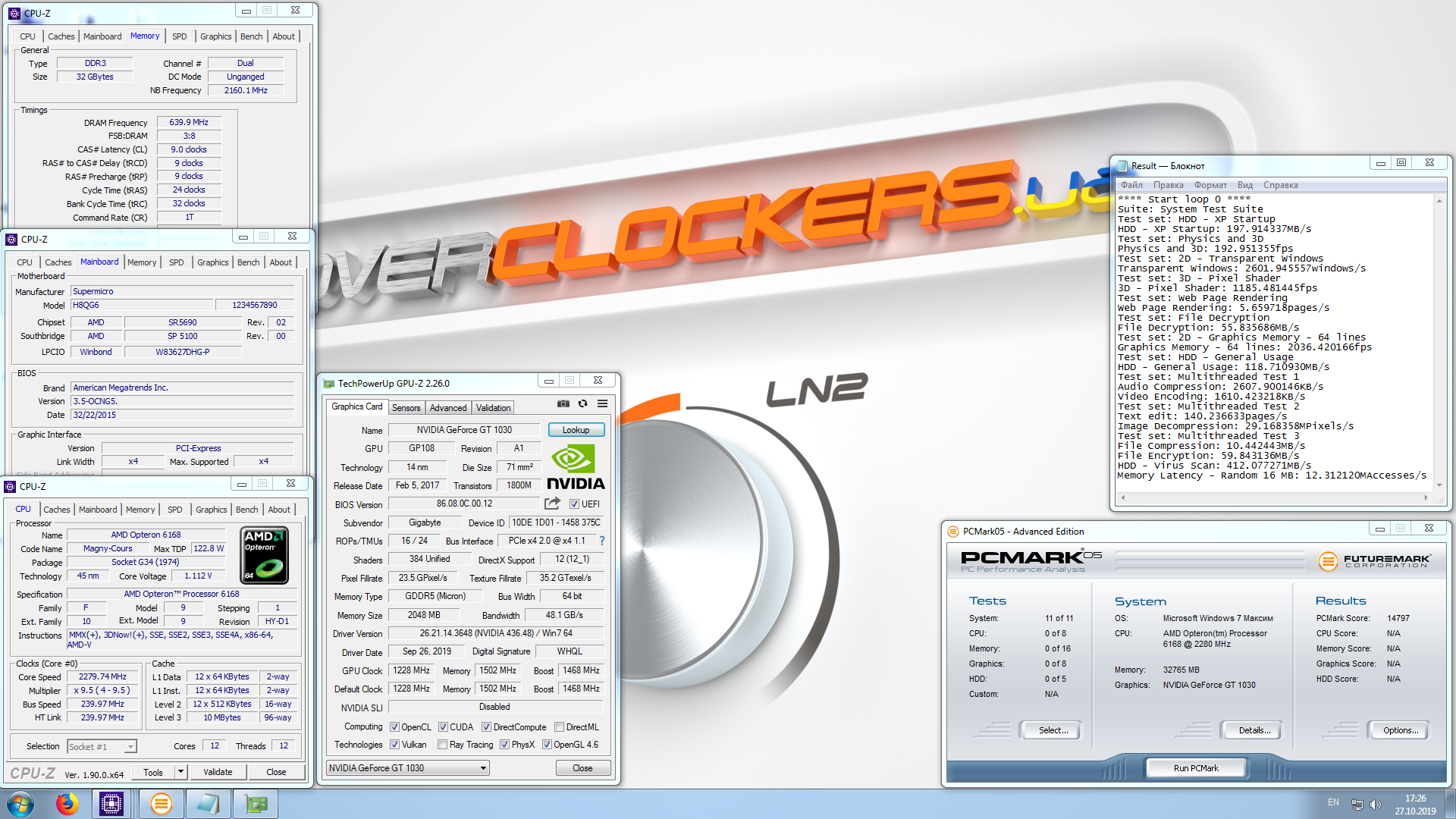Open the Справка menu in Notepad
This screenshot has height=819, width=1456.
[x=1280, y=185]
